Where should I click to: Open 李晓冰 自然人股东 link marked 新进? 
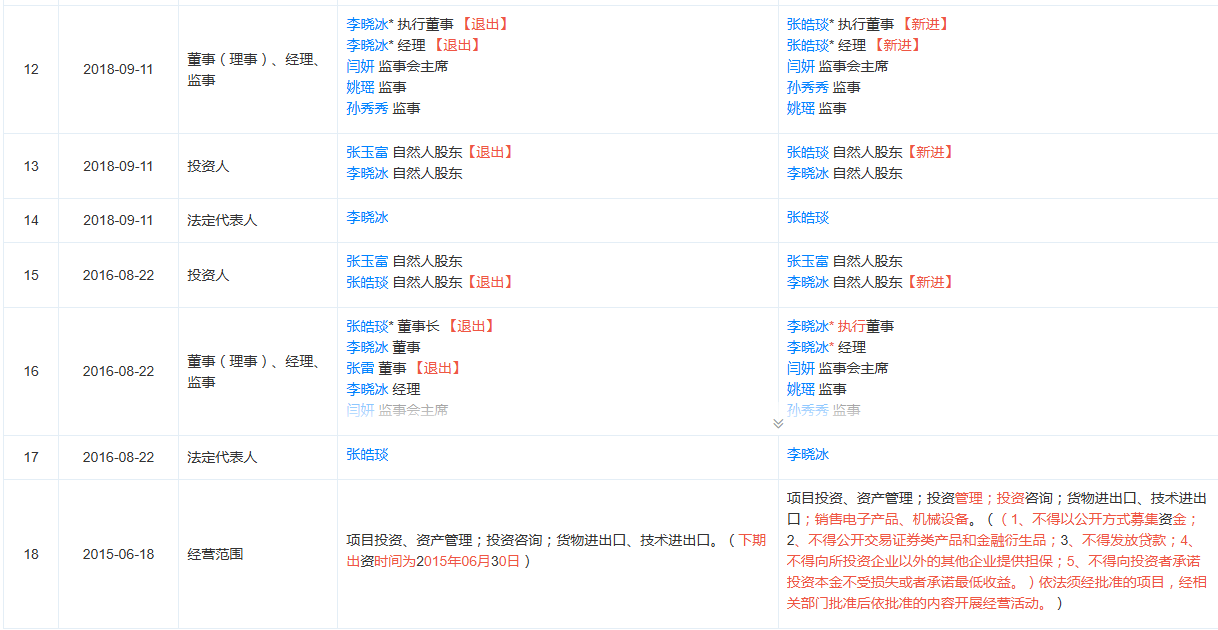[807, 282]
